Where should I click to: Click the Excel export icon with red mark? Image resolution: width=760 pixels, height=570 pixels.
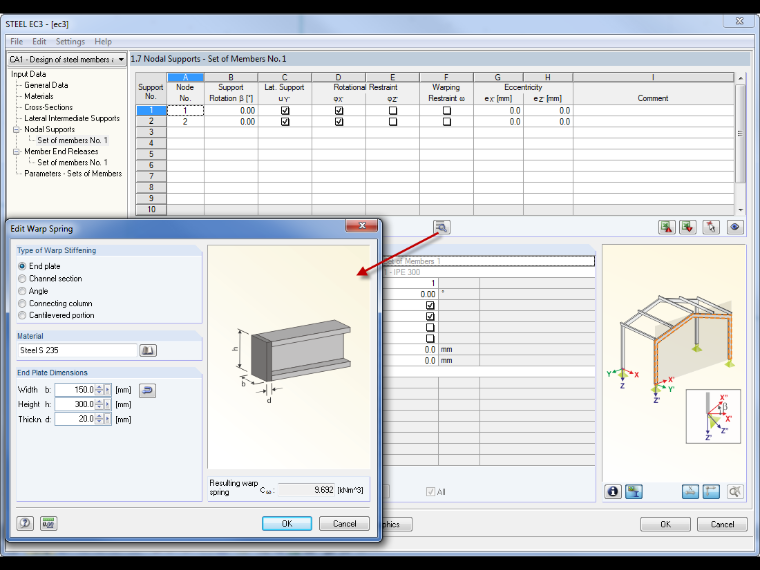(667, 227)
